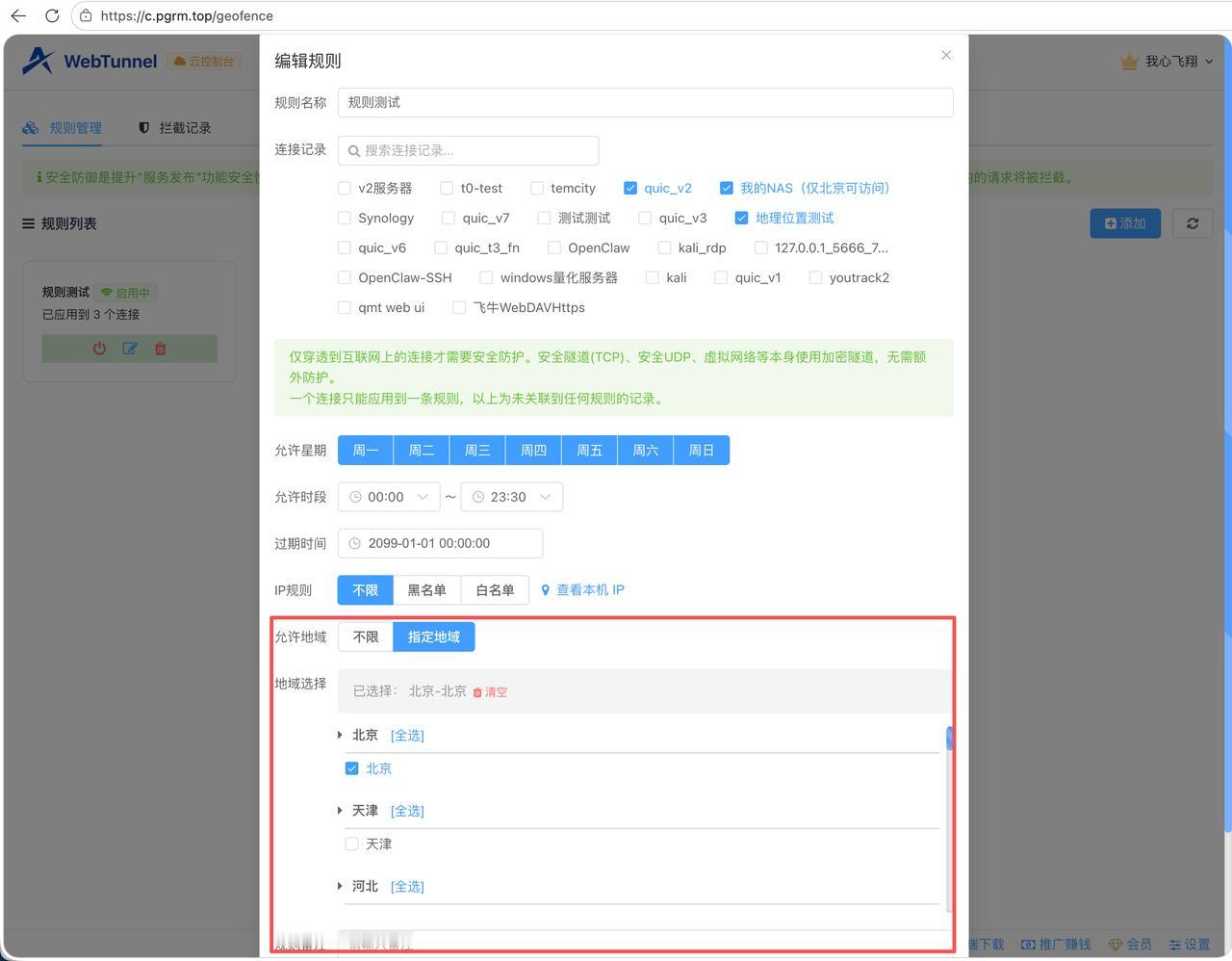Viewport: 1232px width, 961px height.
Task: Collapse the 天津 region group
Action: pyautogui.click(x=340, y=811)
